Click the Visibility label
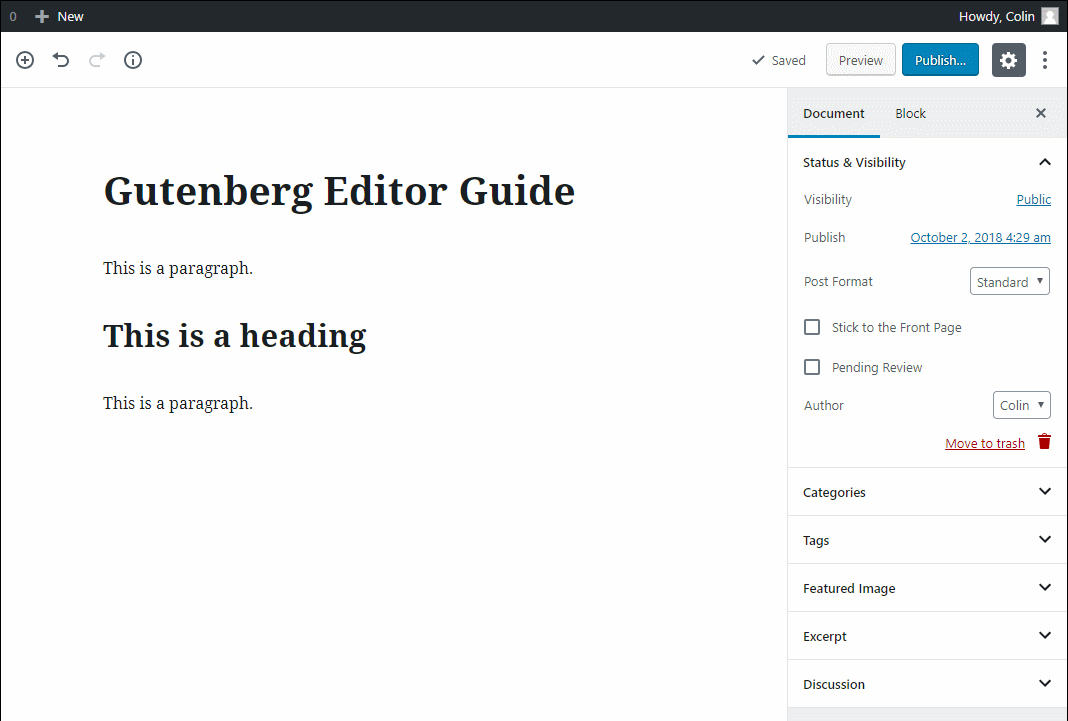1068x721 pixels. pyautogui.click(x=828, y=199)
